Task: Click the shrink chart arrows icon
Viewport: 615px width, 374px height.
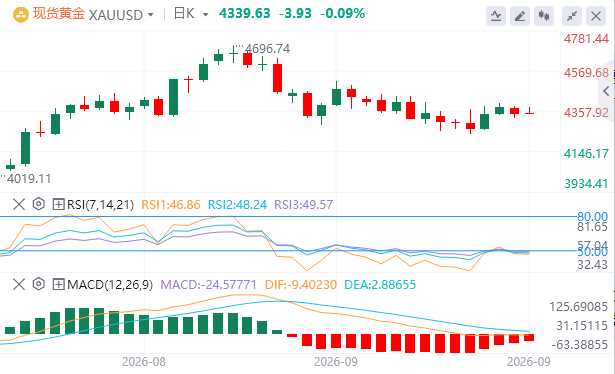Action: tap(572, 16)
